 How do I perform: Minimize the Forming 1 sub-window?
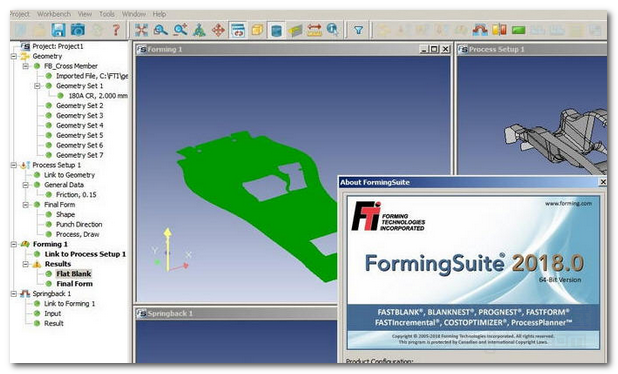click(x=424, y=49)
